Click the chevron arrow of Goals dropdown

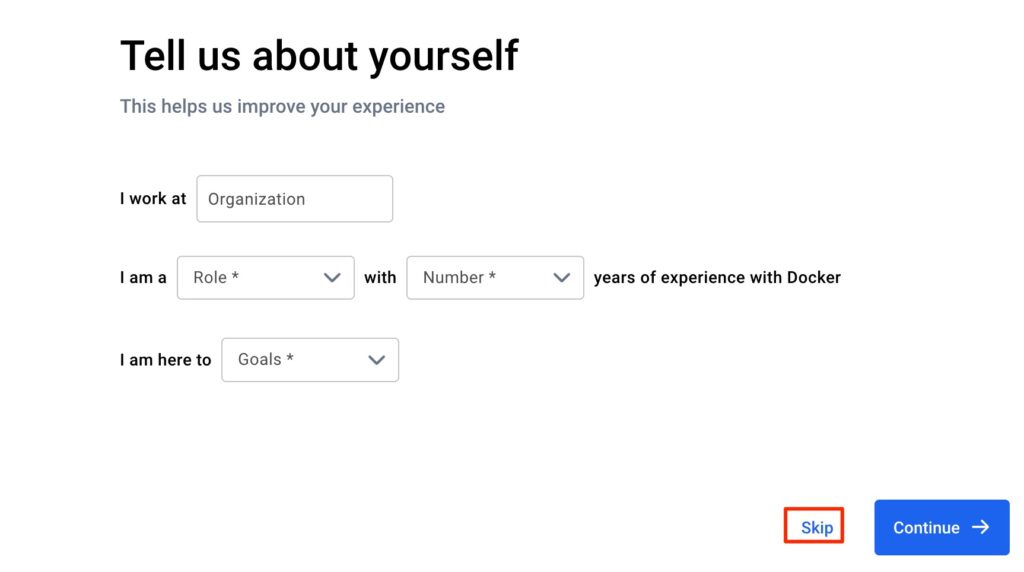click(377, 360)
